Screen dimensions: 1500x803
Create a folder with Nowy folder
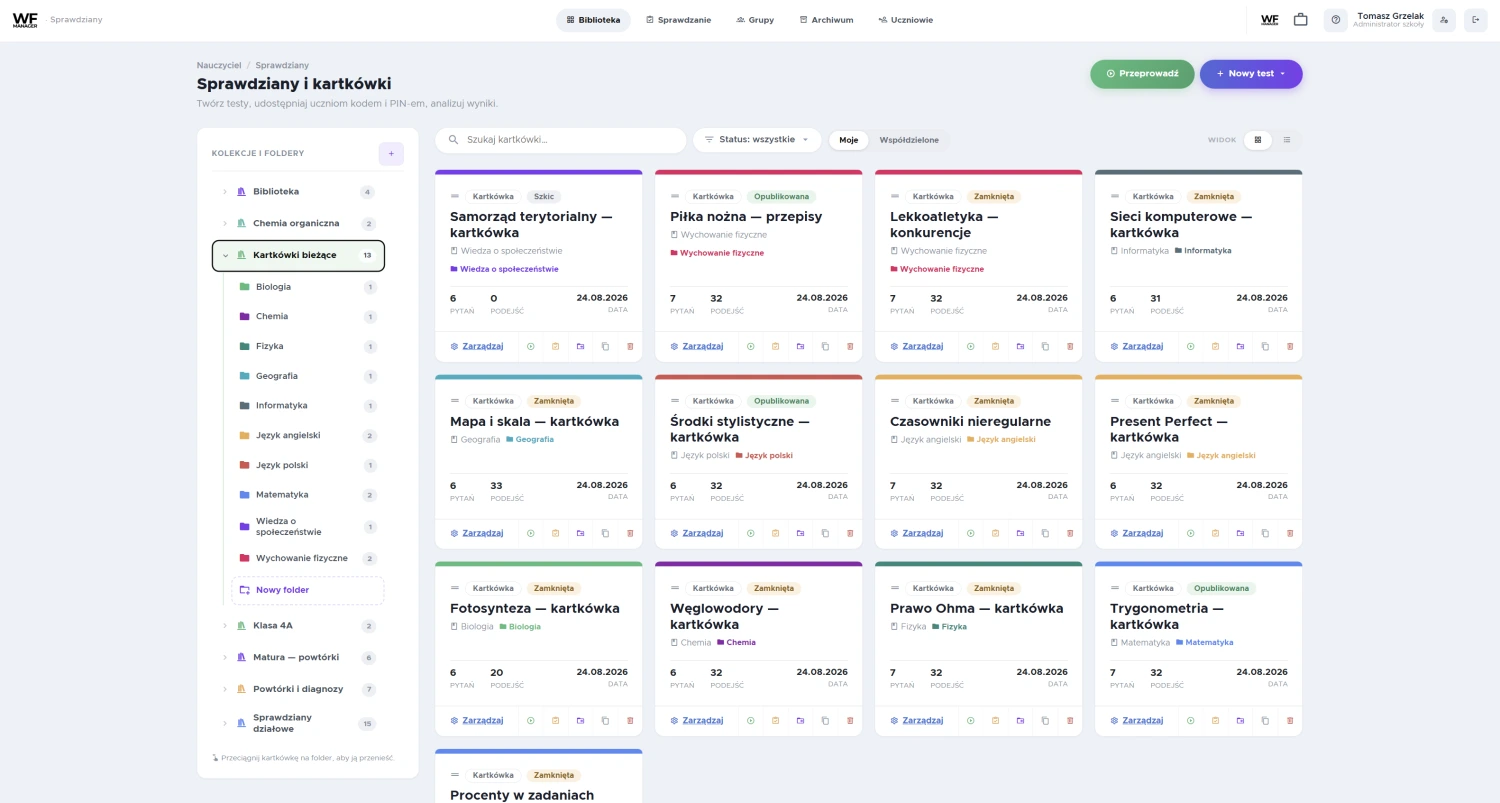(x=308, y=590)
